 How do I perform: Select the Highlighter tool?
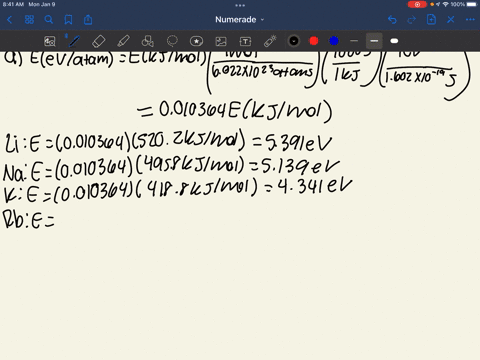point(123,41)
